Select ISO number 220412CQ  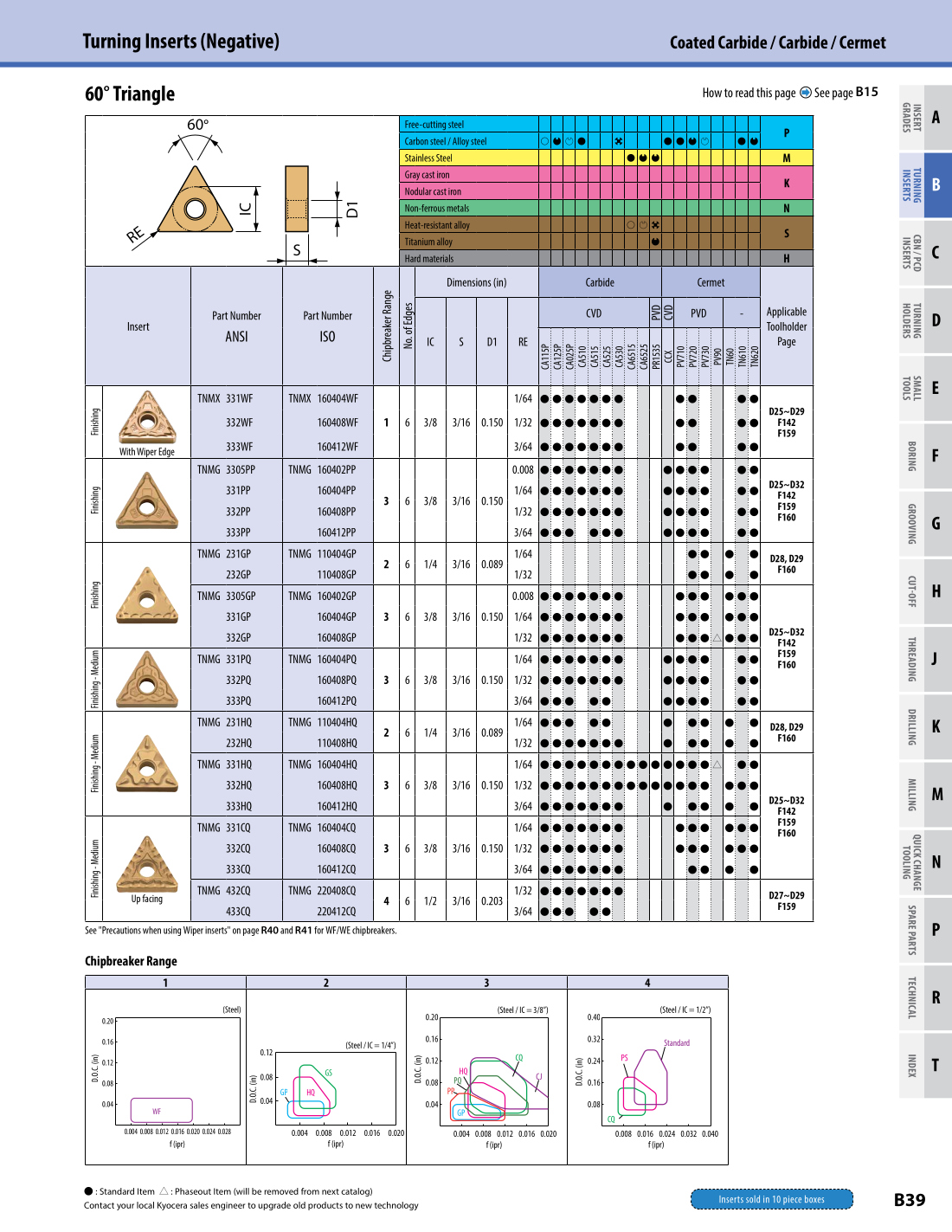click(x=336, y=912)
